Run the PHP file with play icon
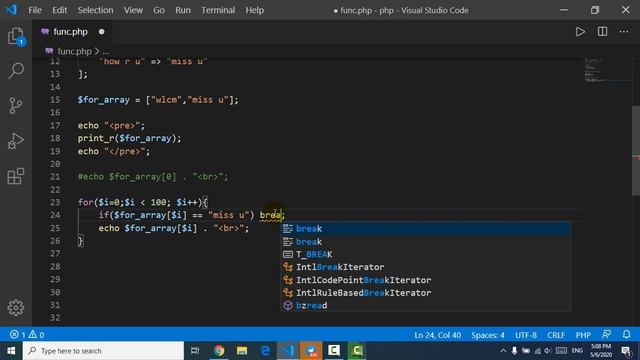The image size is (640, 360). (x=580, y=31)
